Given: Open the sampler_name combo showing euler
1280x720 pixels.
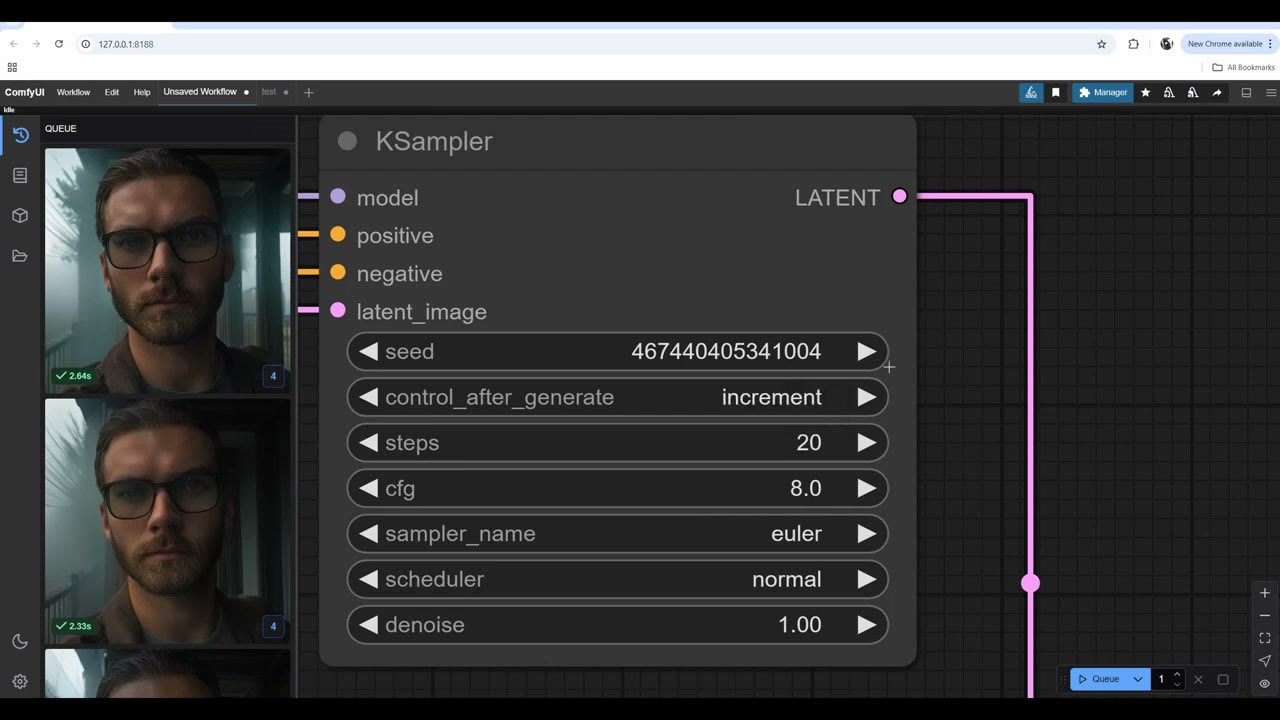Looking at the screenshot, I should coord(617,534).
